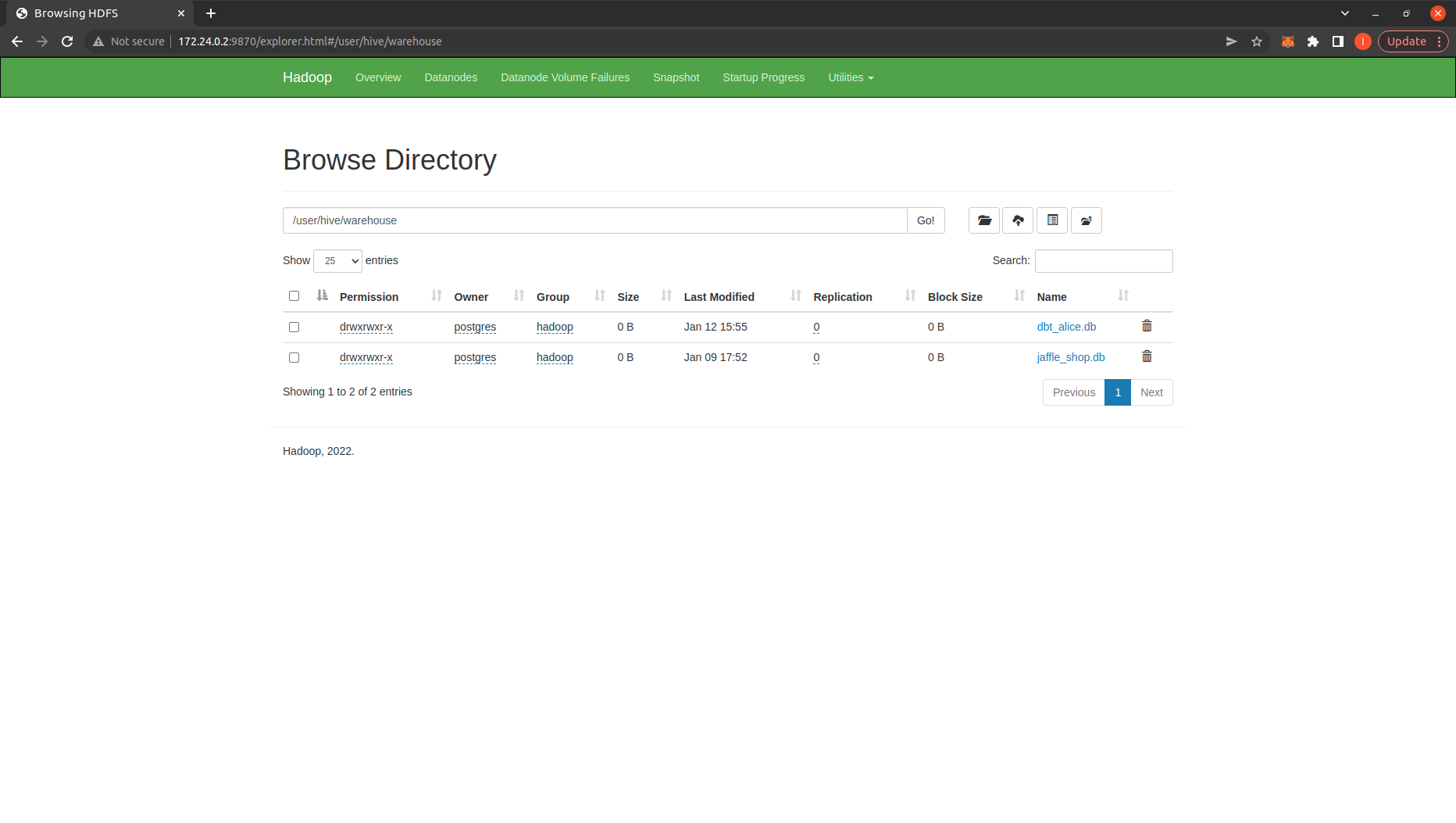Click the create directory folder icon
The height and width of the screenshot is (823, 1456).
tap(984, 220)
